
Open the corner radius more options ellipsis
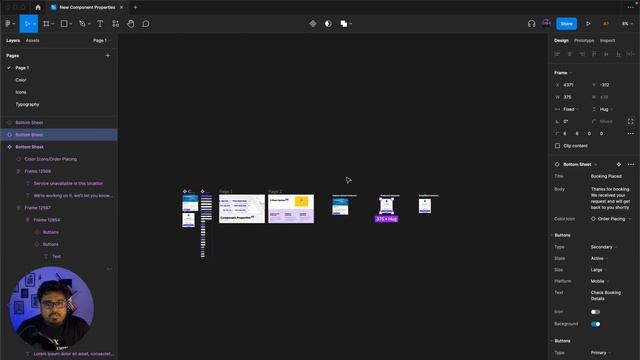(x=631, y=134)
